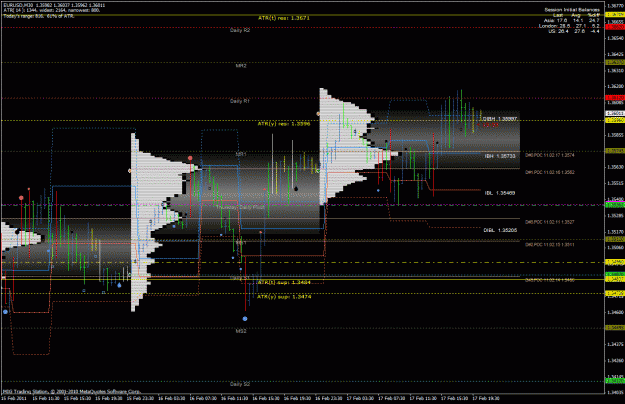Screen dimensions: 625x404
Task: Click the '16 Feb 23:30' time axis label
Action: (329, 398)
